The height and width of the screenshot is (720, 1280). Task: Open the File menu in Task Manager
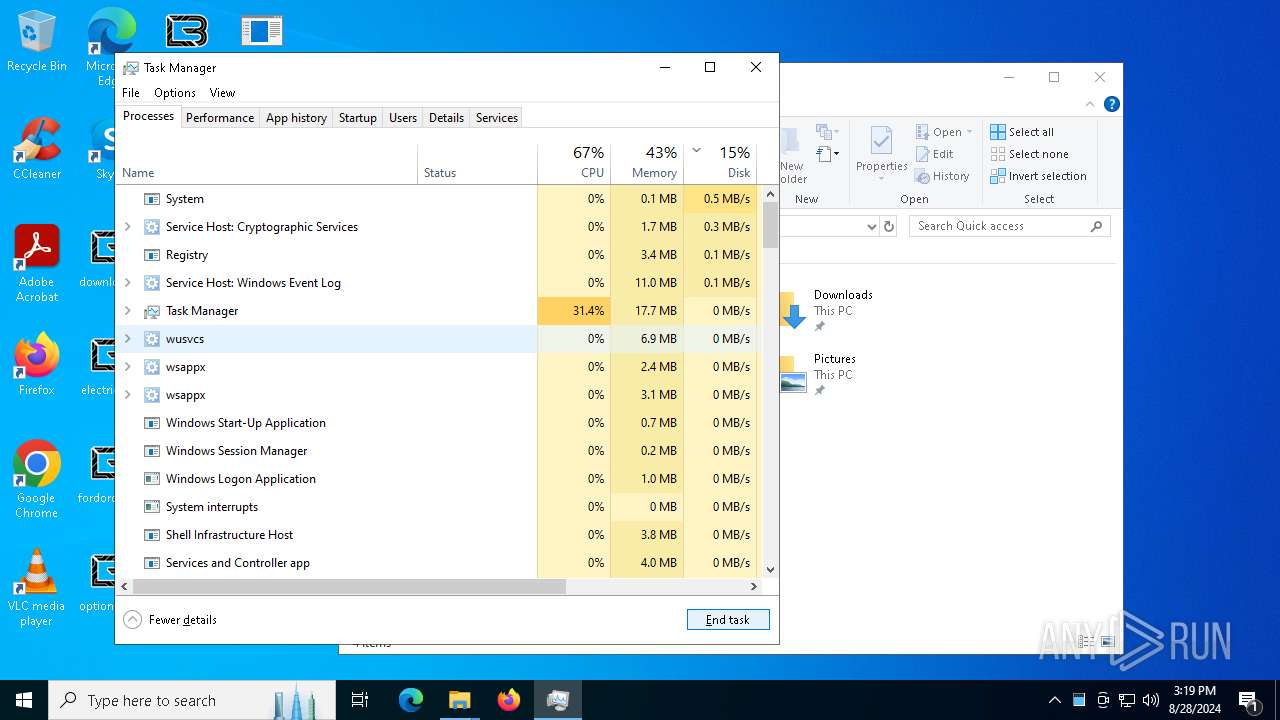(131, 93)
